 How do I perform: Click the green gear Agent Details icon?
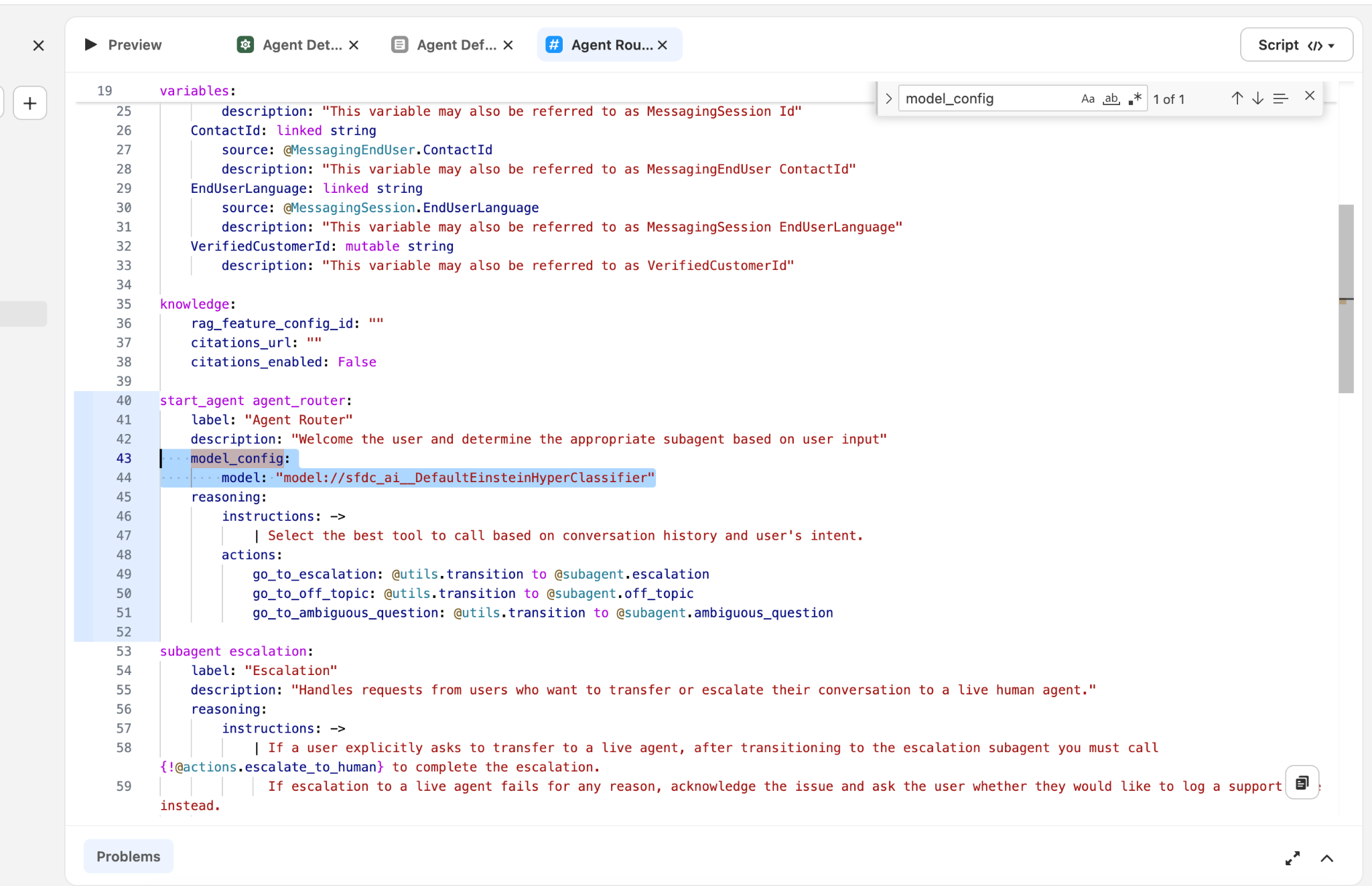point(246,45)
